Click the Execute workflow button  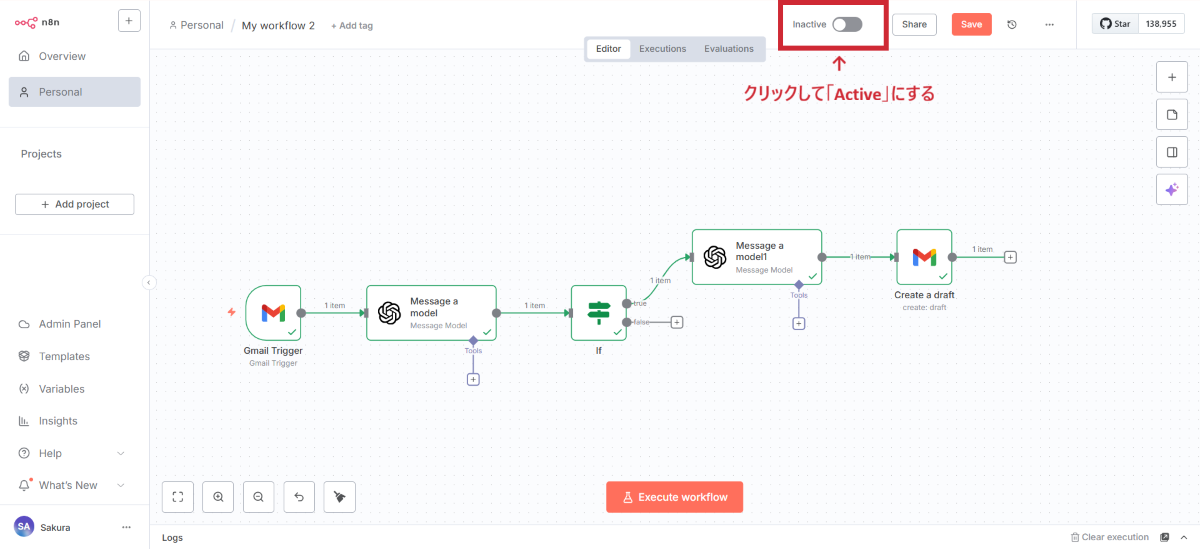point(674,497)
